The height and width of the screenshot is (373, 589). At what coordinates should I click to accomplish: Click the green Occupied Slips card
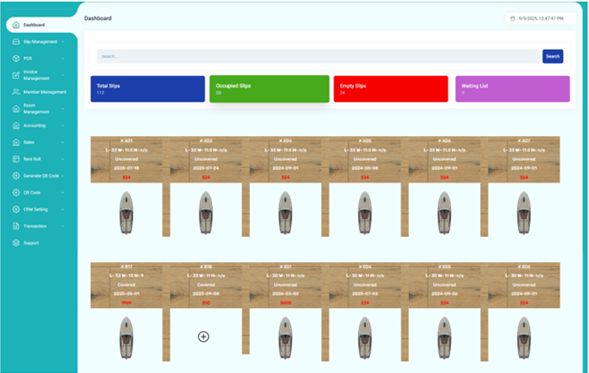tap(269, 89)
